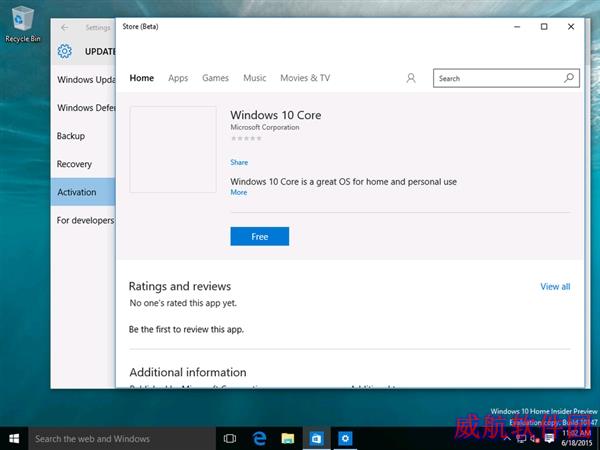Click the blue Free button
The width and height of the screenshot is (600, 450).
[259, 236]
